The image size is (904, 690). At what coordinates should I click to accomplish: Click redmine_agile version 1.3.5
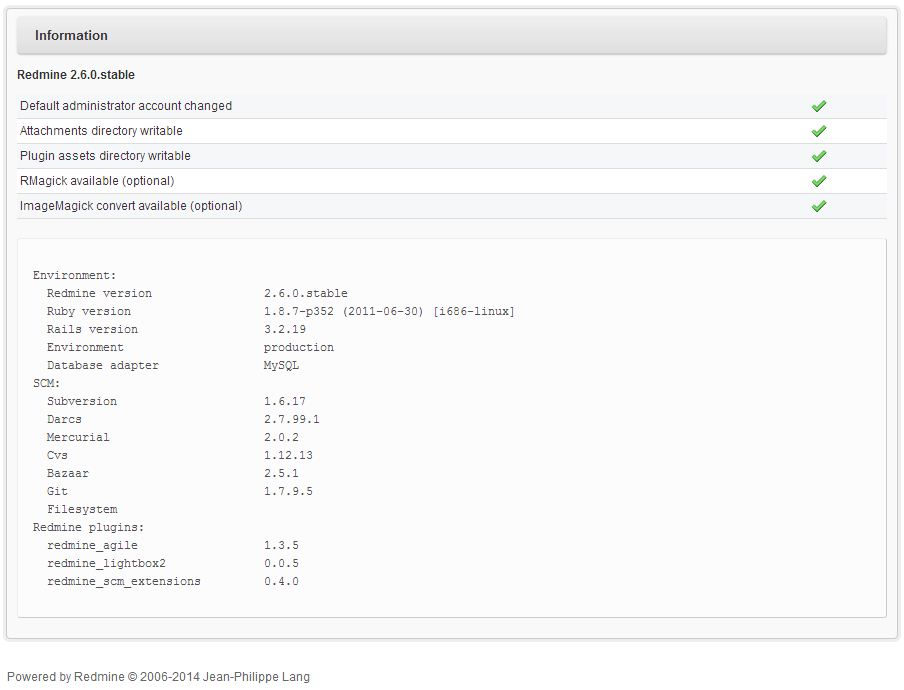[281, 545]
